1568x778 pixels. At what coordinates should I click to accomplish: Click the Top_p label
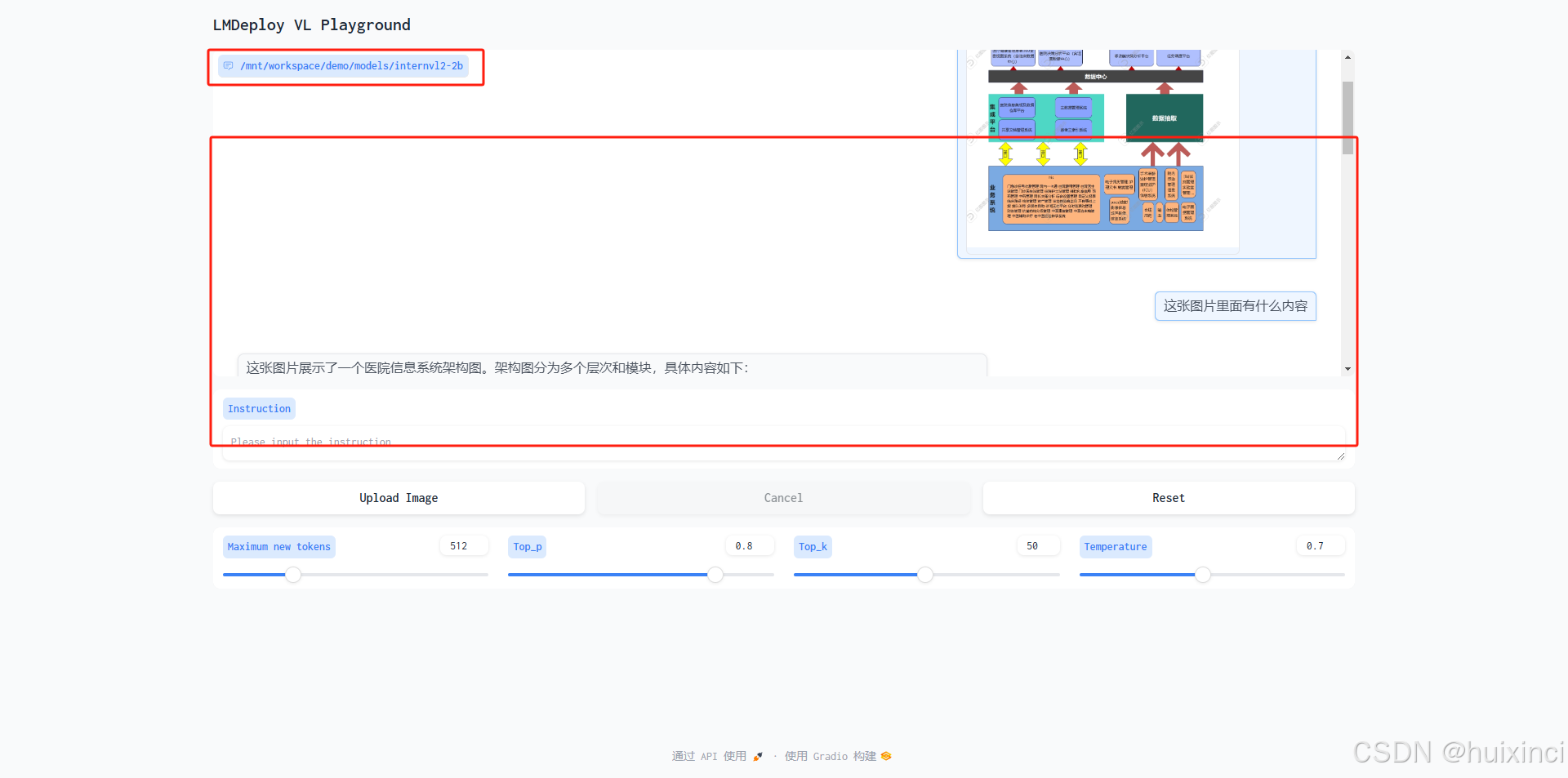527,547
